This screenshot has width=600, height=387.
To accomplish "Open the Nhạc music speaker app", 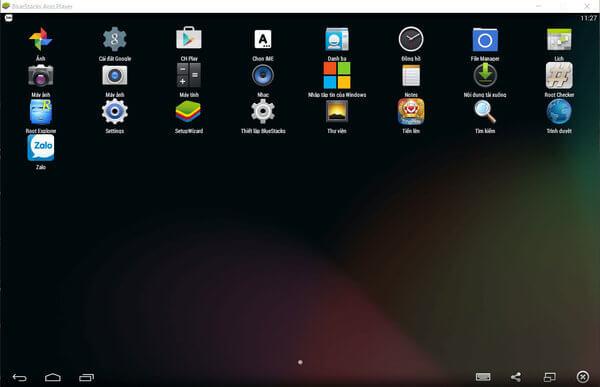I will pos(263,75).
